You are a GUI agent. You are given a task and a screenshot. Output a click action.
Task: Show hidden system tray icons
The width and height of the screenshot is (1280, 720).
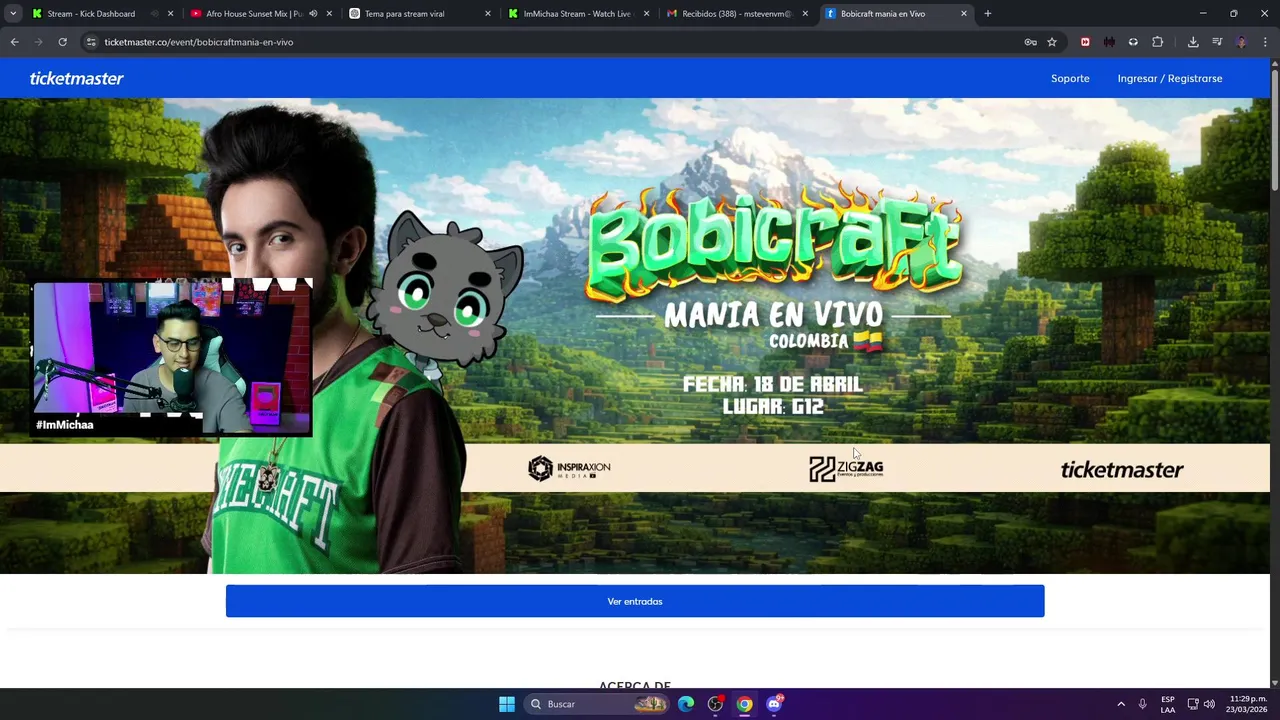click(1121, 704)
